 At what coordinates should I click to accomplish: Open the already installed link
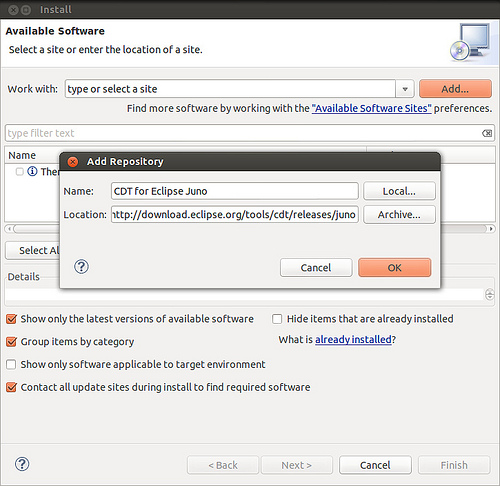[x=353, y=339]
